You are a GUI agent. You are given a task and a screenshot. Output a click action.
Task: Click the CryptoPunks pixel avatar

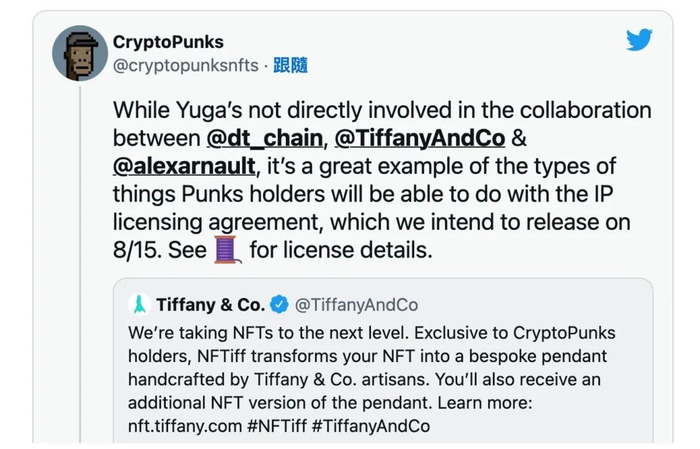[80, 54]
